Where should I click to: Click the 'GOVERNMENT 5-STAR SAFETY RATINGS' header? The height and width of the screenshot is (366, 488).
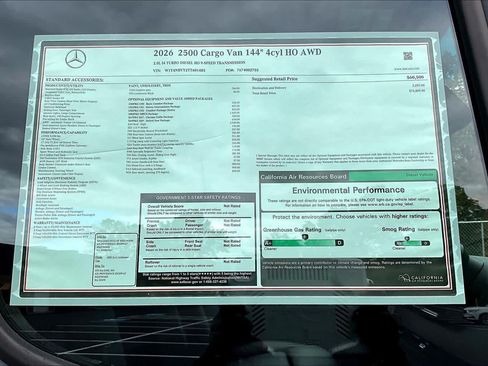(x=198, y=197)
